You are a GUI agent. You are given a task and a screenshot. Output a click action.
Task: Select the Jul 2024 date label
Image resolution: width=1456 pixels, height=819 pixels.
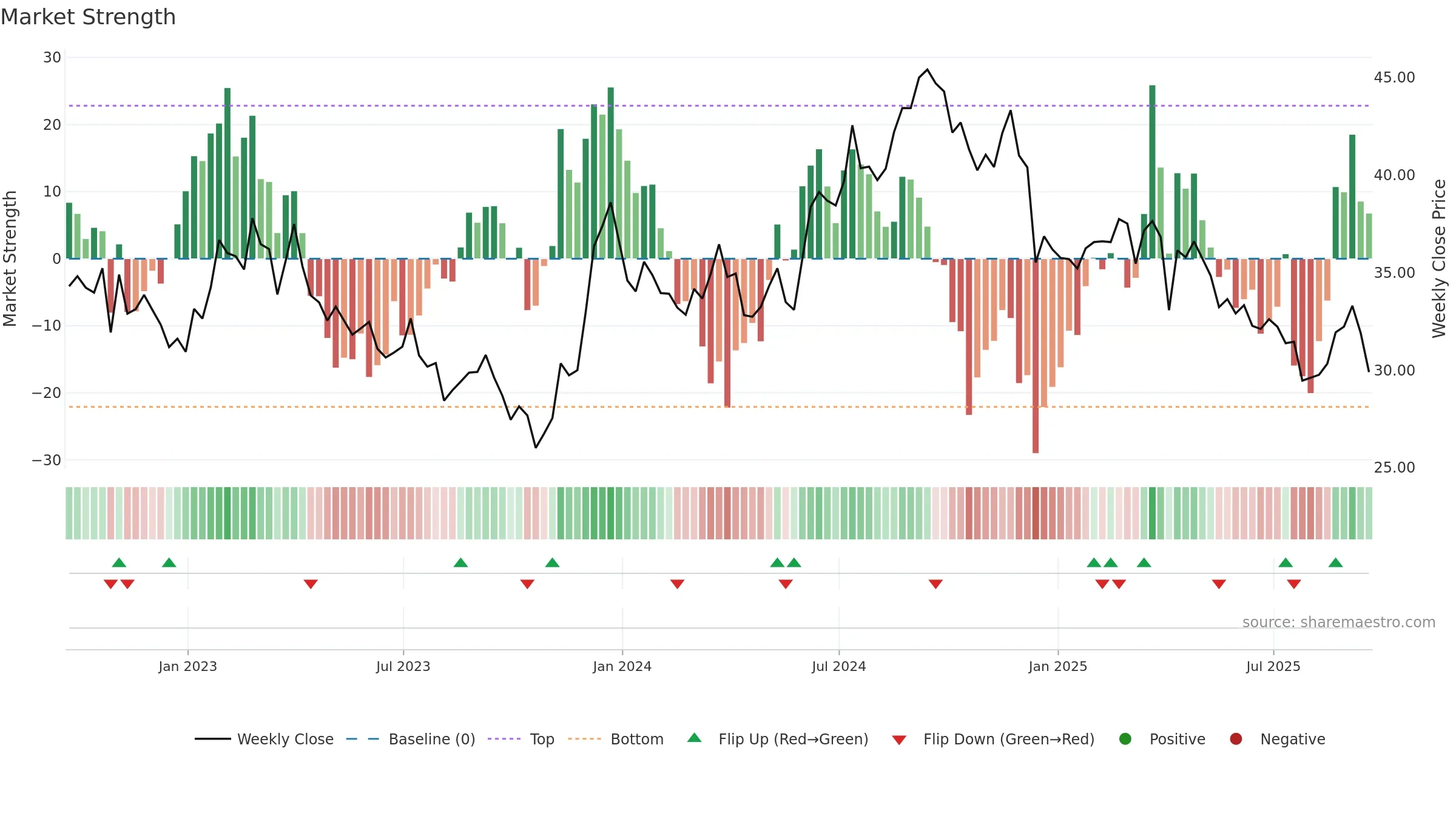[x=839, y=666]
